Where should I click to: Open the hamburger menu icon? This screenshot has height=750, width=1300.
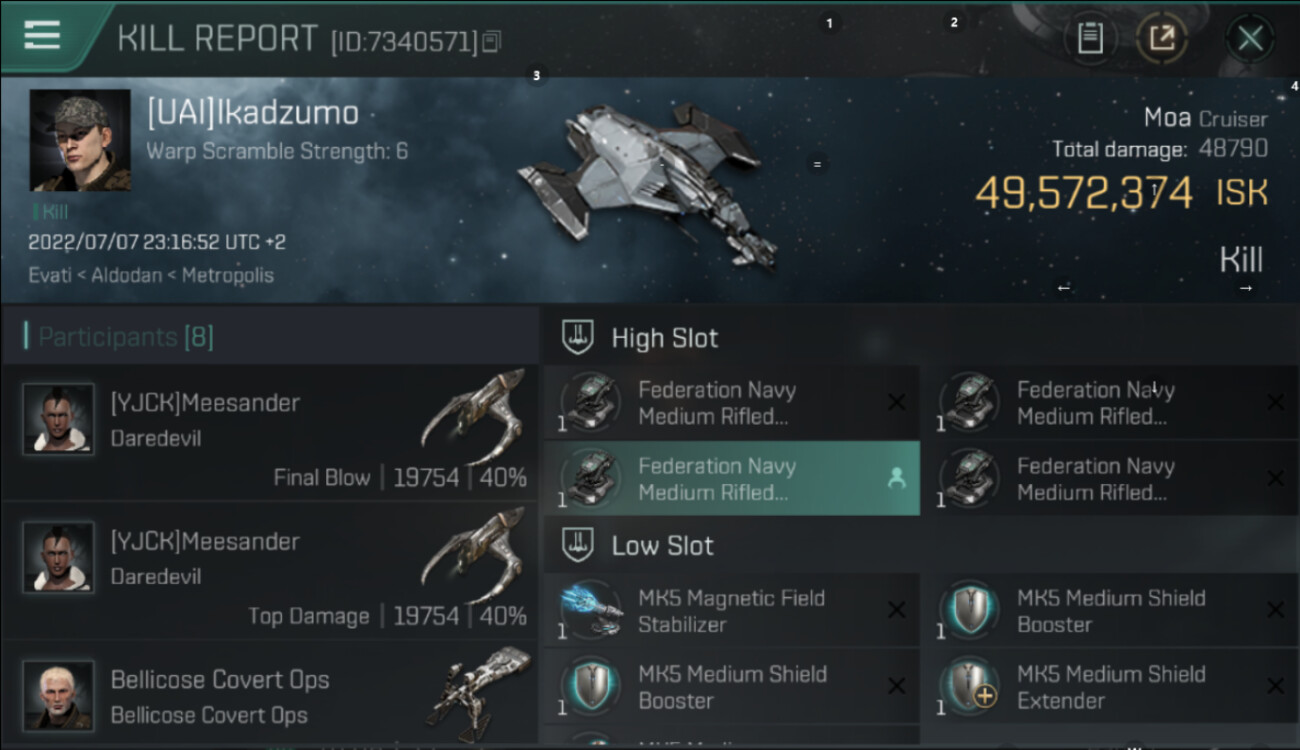click(42, 36)
